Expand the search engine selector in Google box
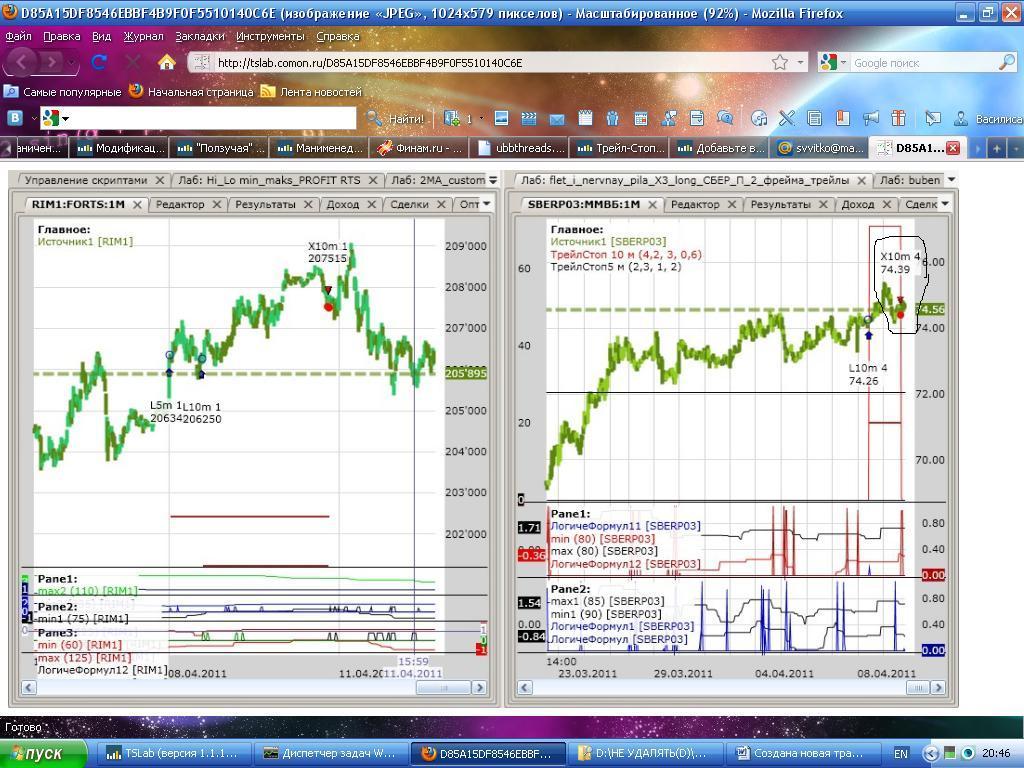The image size is (1024, 768). (x=832, y=63)
